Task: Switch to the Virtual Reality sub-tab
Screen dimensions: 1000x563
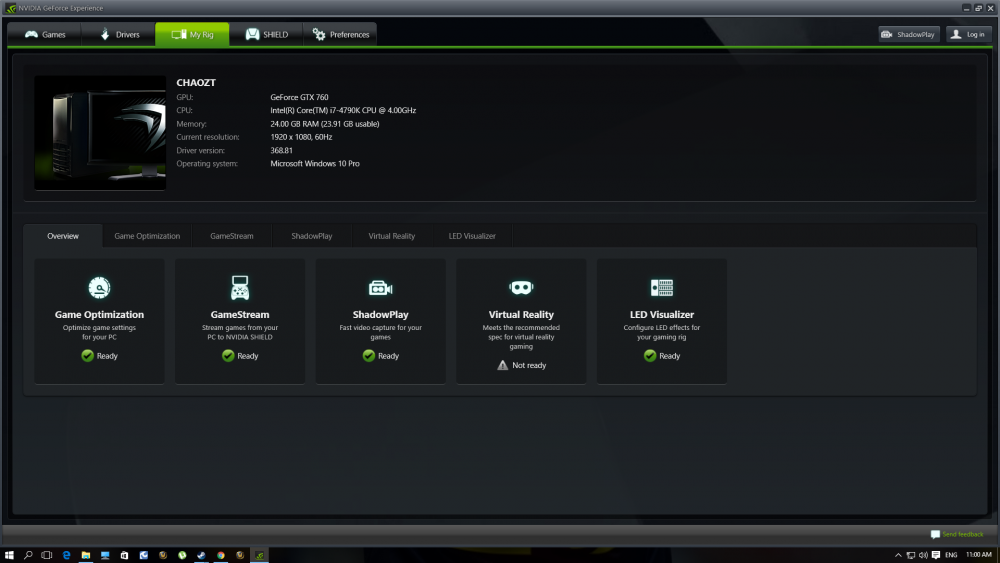Action: click(392, 236)
